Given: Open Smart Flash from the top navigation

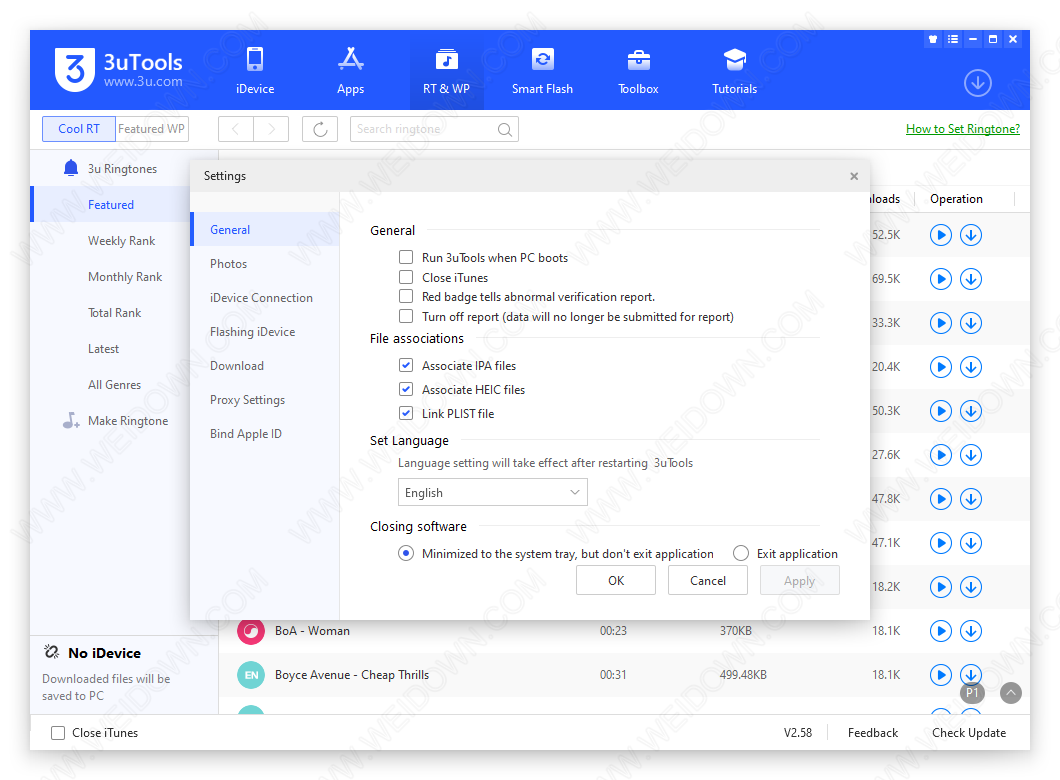Looking at the screenshot, I should click(542, 71).
